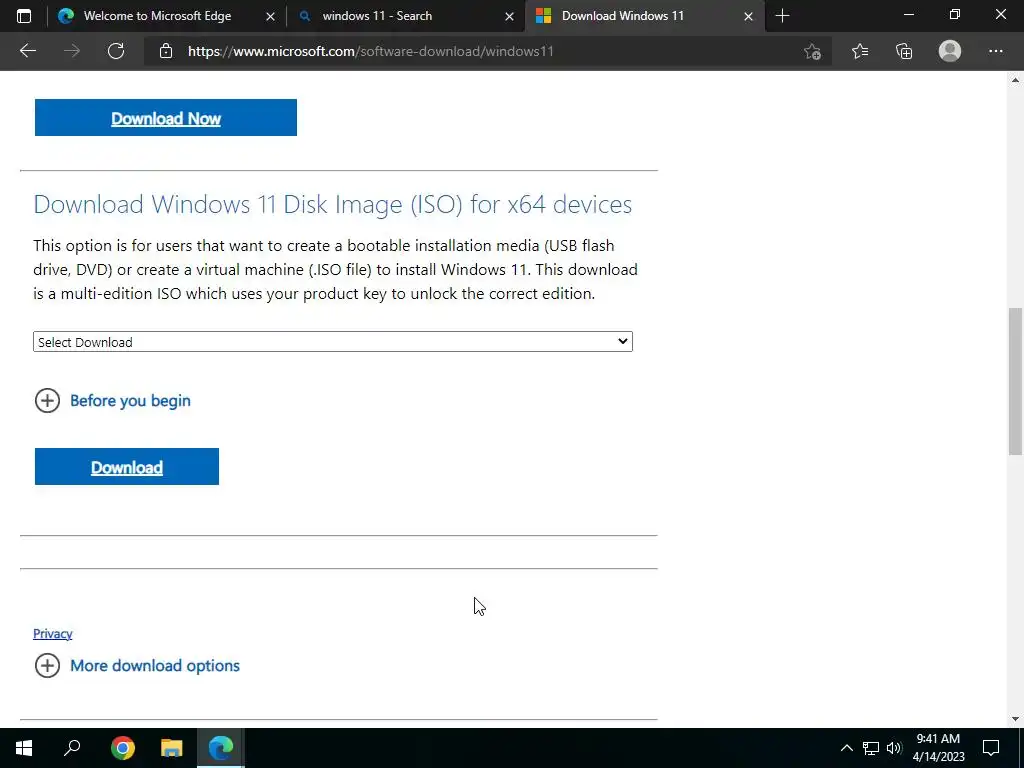This screenshot has height=768, width=1024.
Task: Open the Select Download dropdown
Action: (x=332, y=342)
